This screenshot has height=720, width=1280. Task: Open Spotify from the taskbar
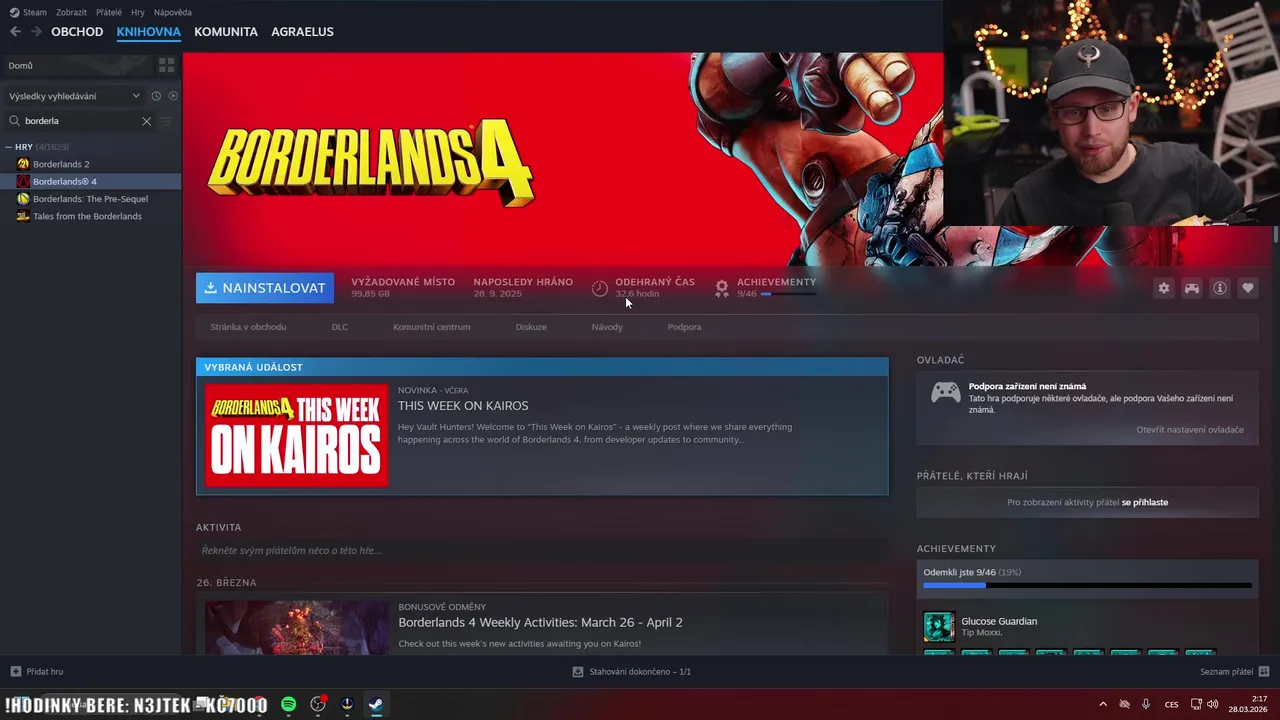click(288, 704)
